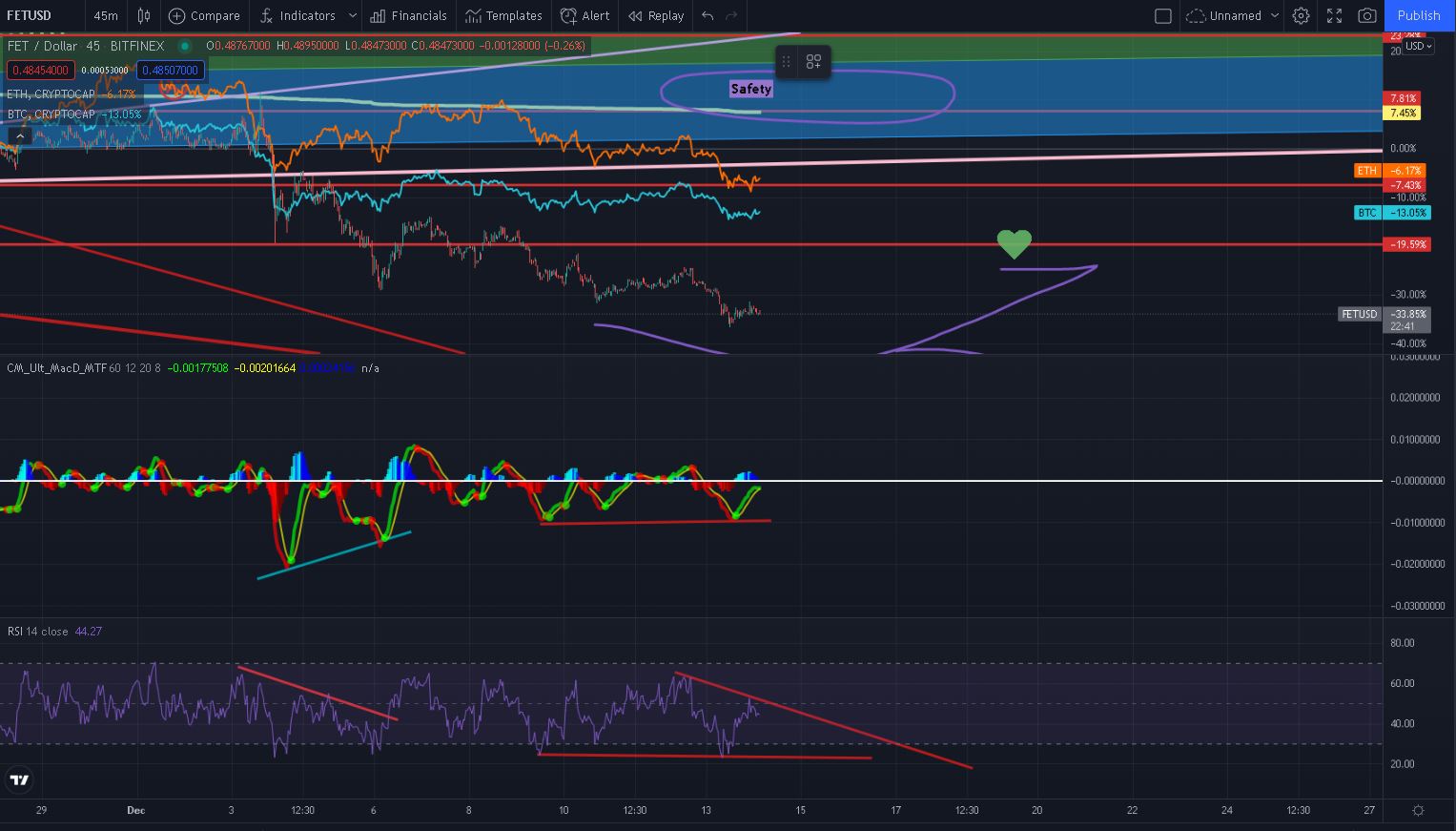This screenshot has height=831, width=1456.
Task: Click the Compare symbol plus icon
Action: (x=176, y=15)
